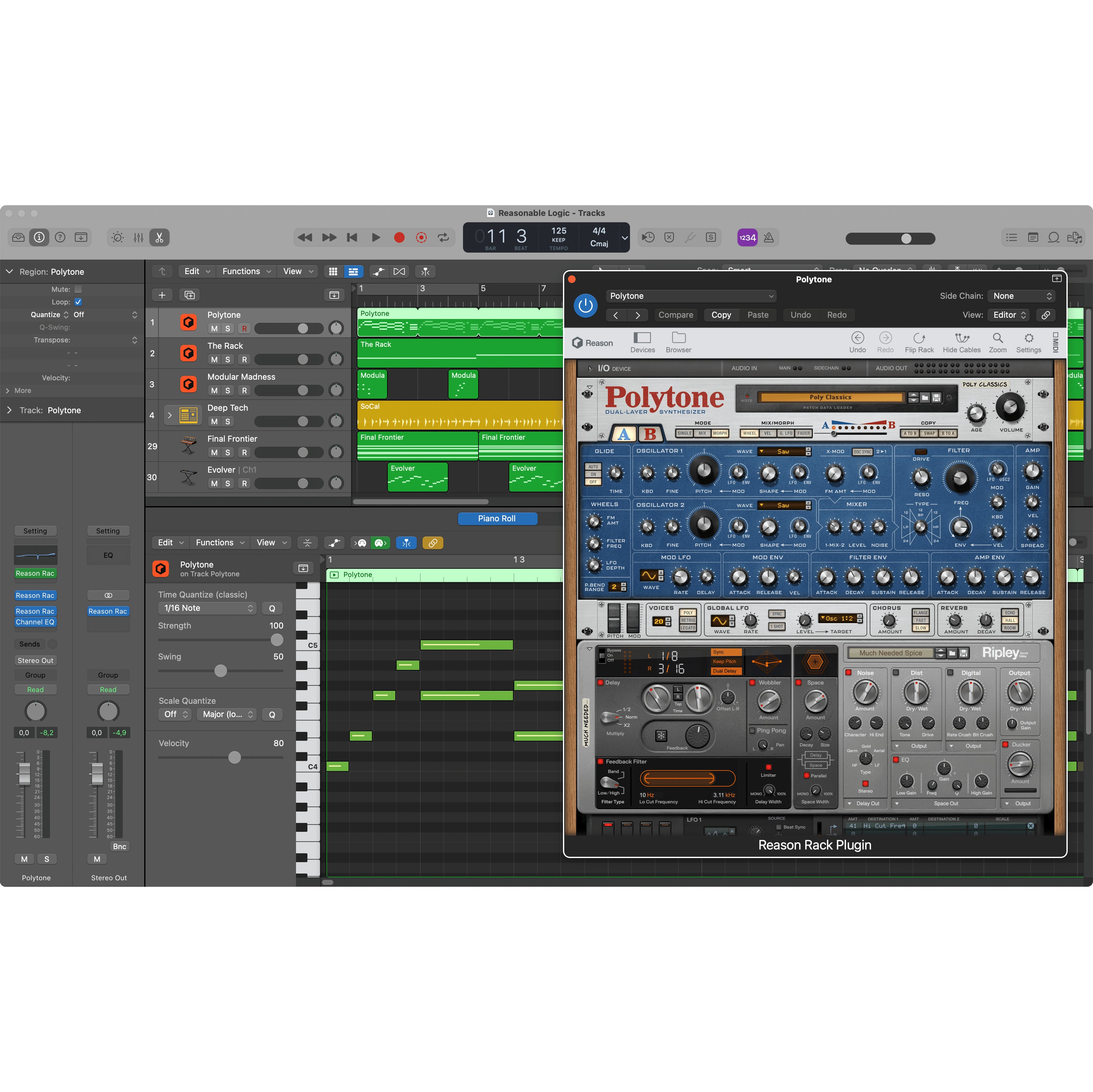Viewport: 1093px width, 1092px height.
Task: Toggle the count-in 1234 button
Action: 747,237
